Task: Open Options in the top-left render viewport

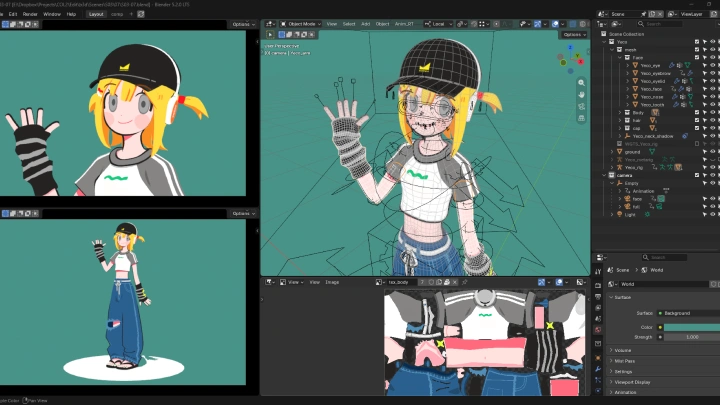Action: point(243,24)
